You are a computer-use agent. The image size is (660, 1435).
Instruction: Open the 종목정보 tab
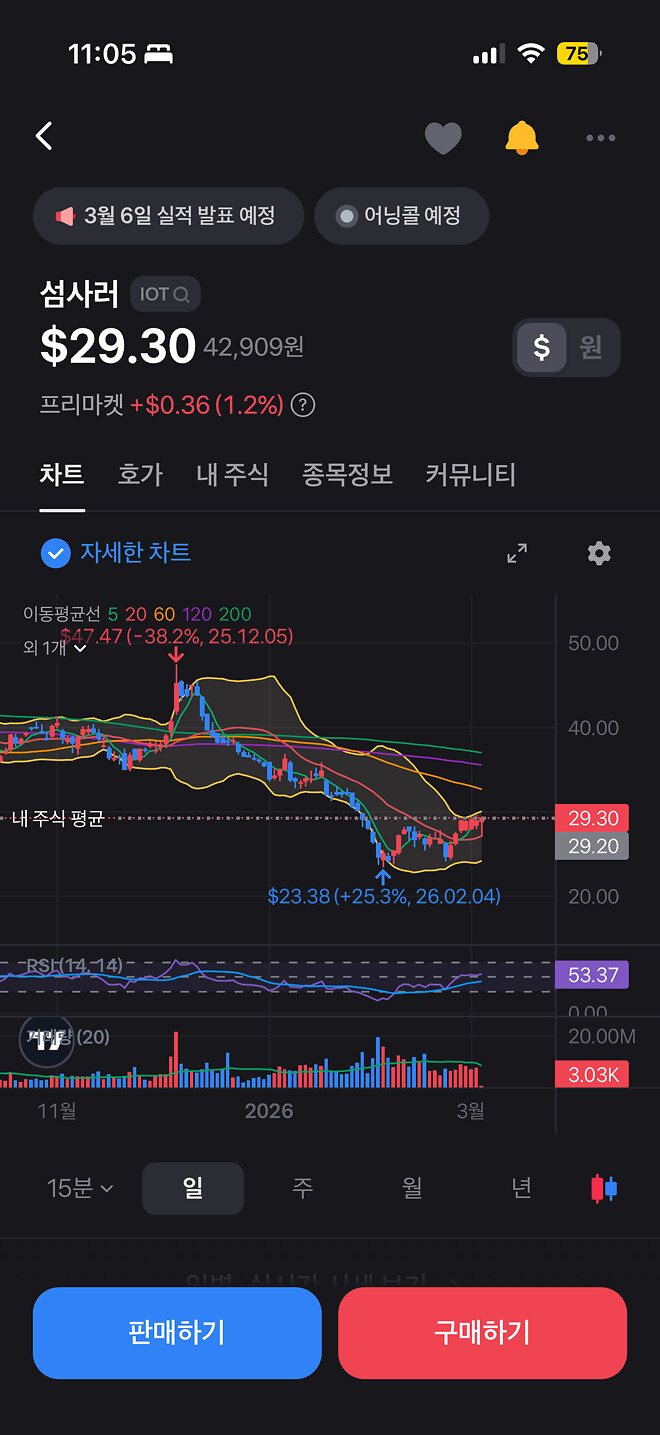pos(347,474)
